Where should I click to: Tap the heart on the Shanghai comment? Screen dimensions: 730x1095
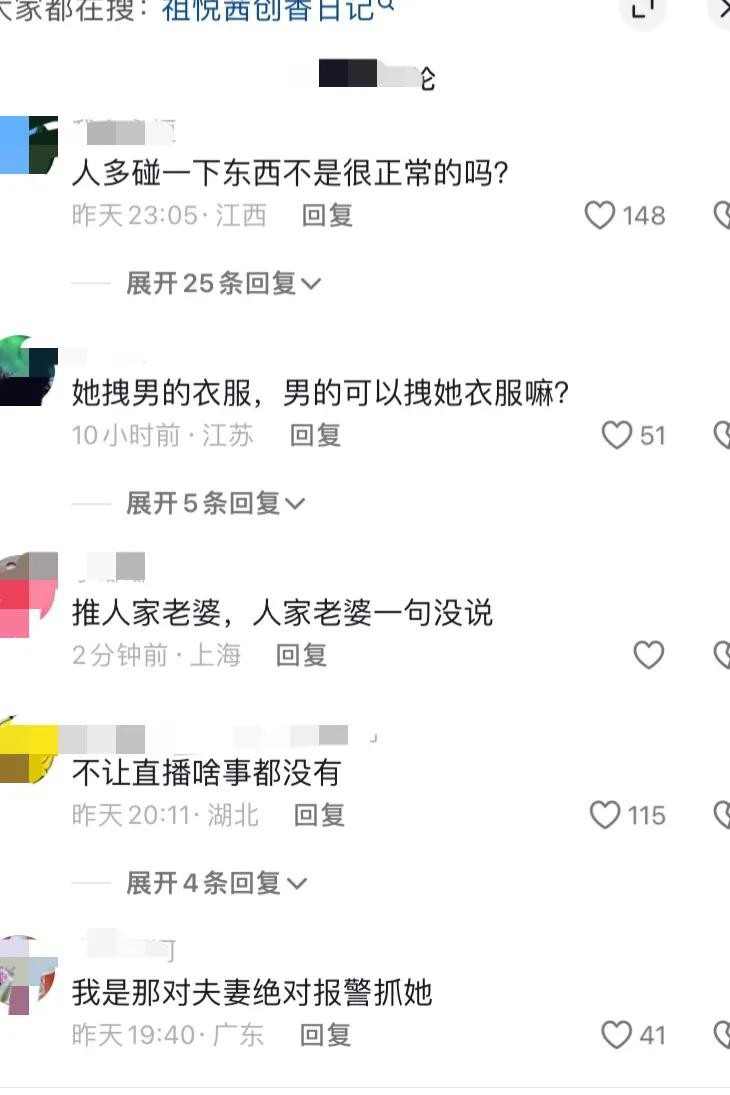[648, 655]
